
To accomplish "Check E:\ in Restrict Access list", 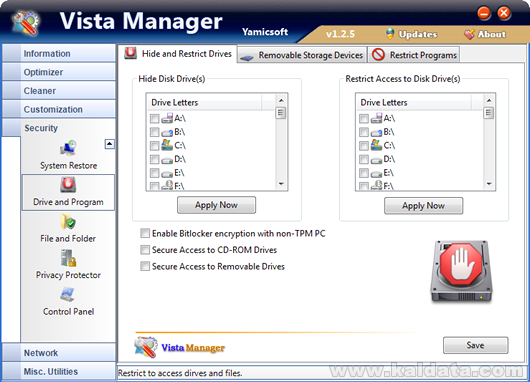I will (364, 173).
